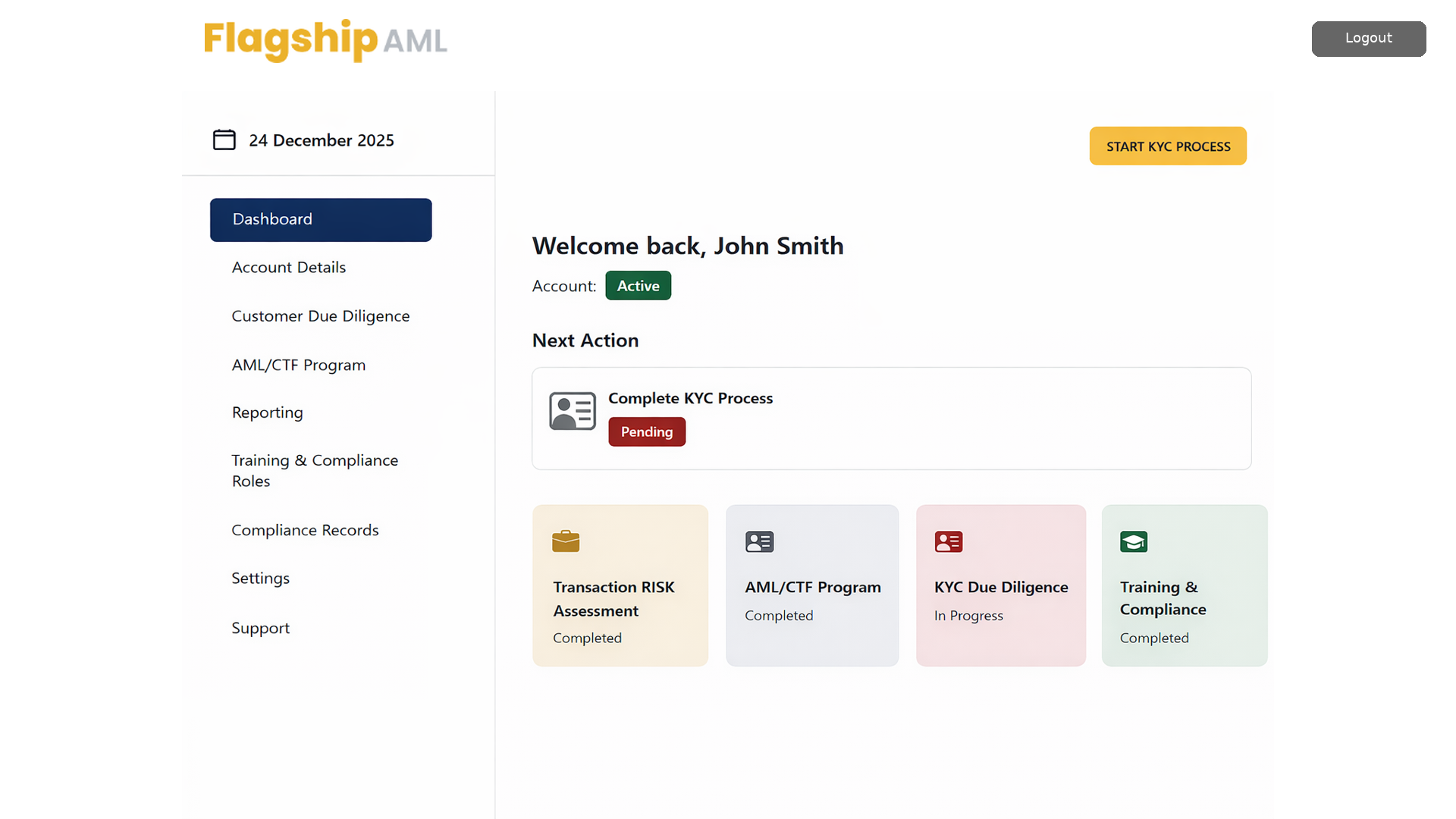Navigate to Reporting page
Screen dimensions: 1456x819
pos(268,413)
